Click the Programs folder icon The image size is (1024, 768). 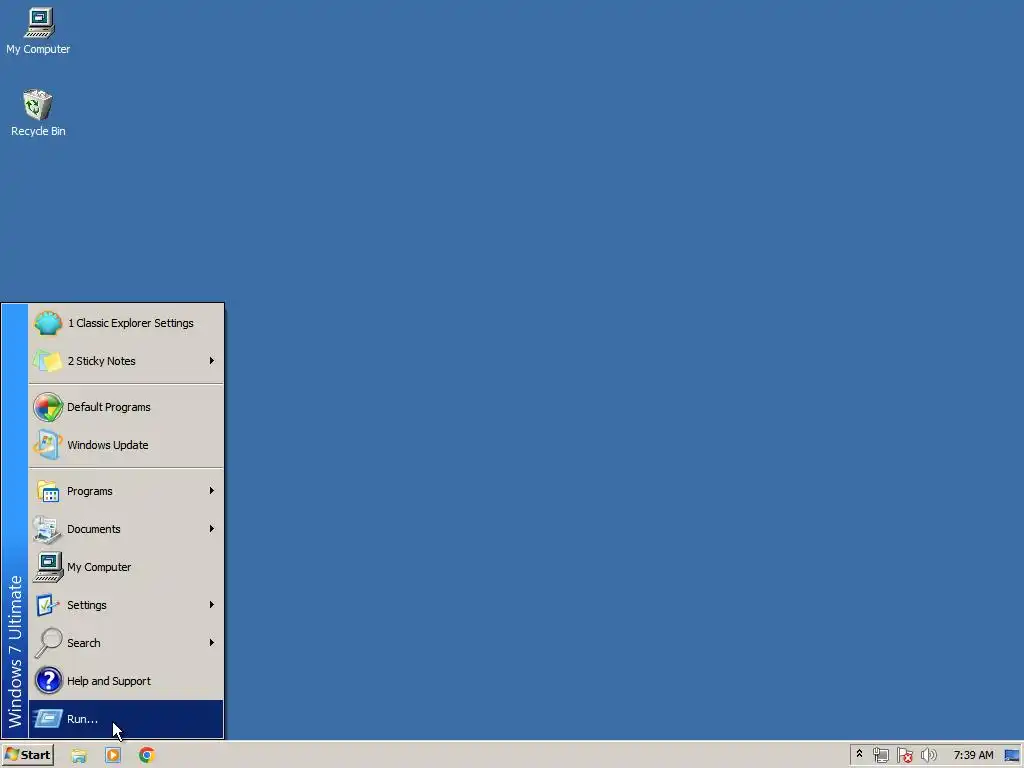click(48, 491)
